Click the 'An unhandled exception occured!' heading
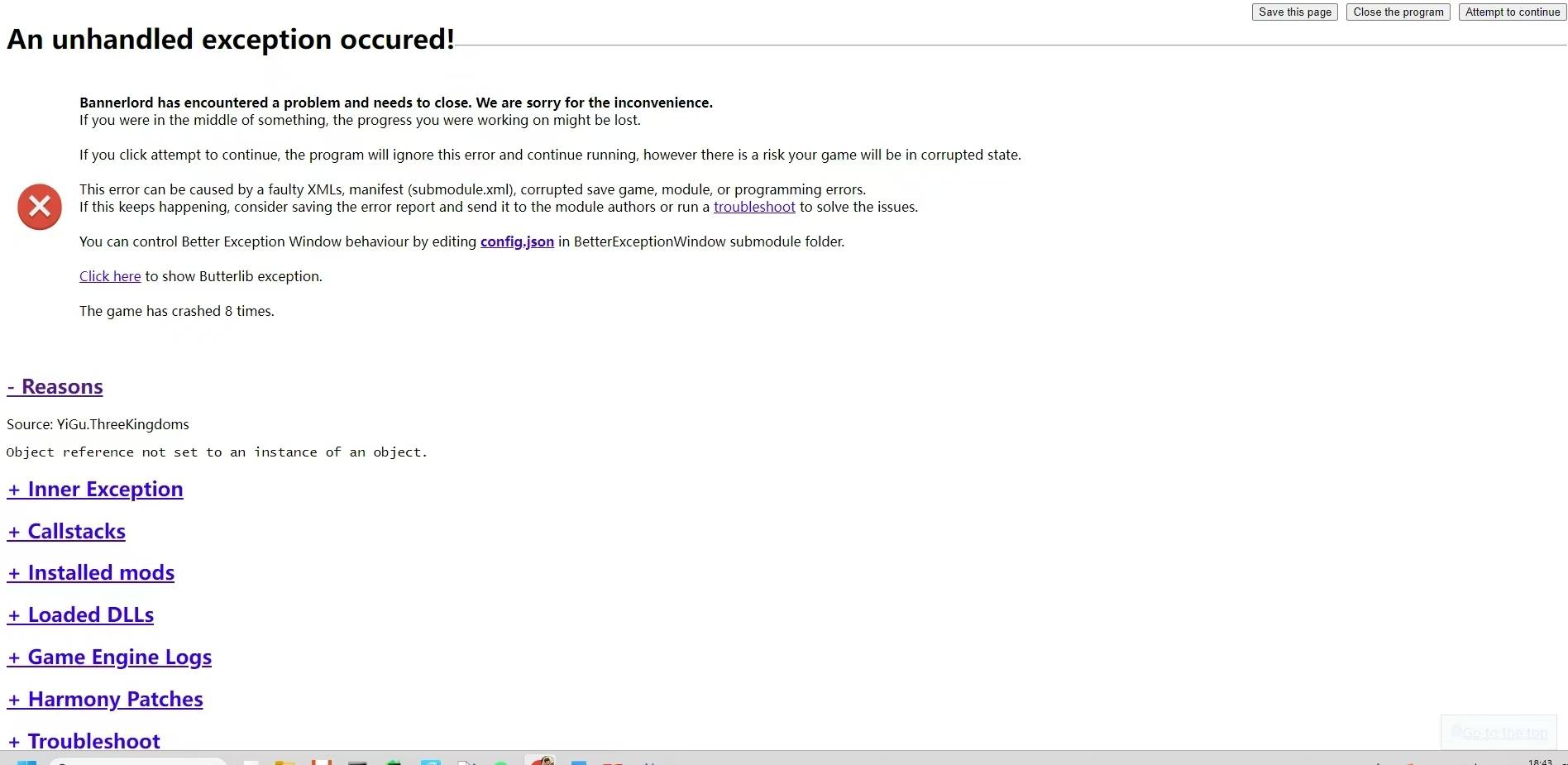This screenshot has width=1568, height=765. click(231, 39)
